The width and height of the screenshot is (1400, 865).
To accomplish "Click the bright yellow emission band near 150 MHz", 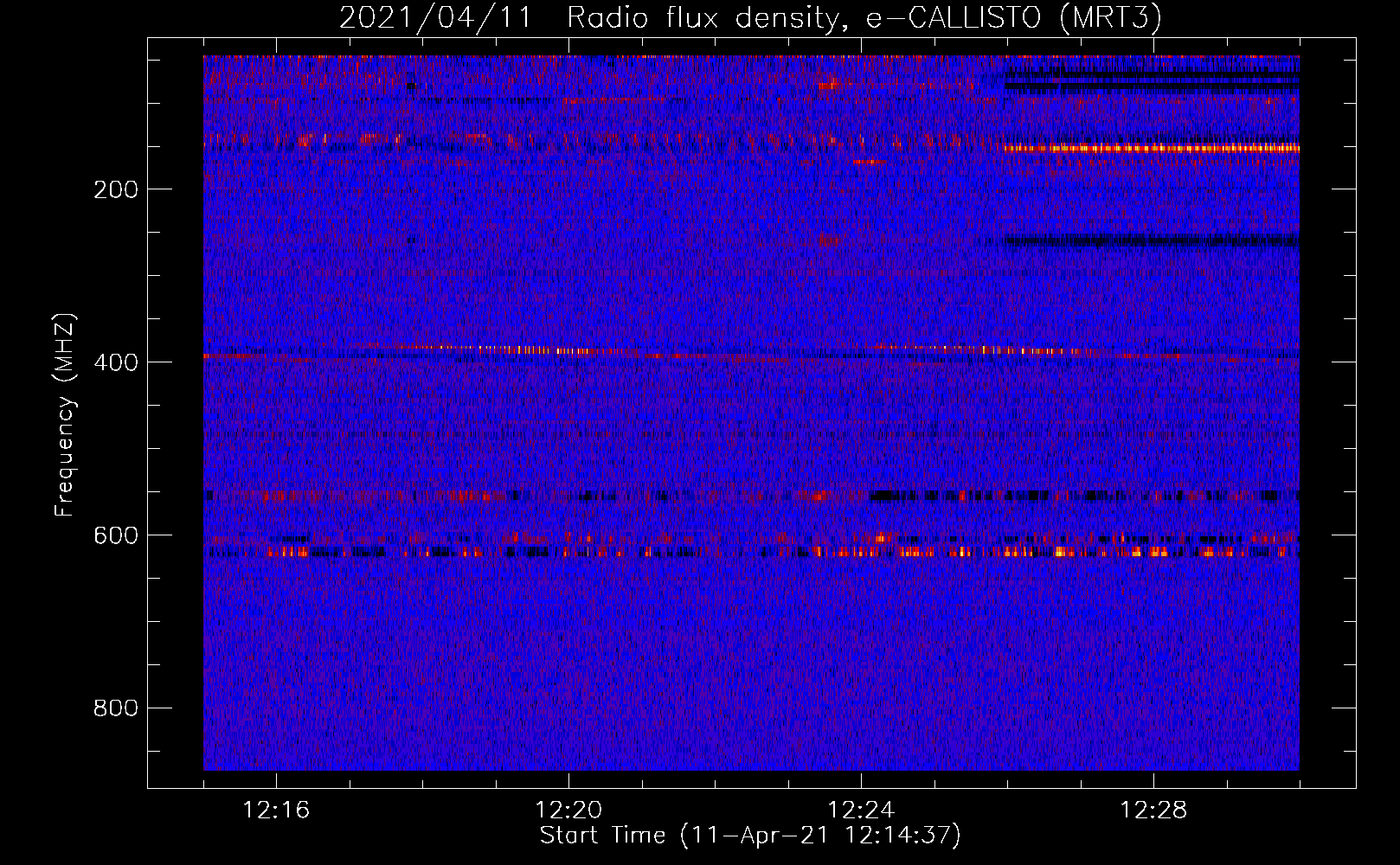I will [1151, 148].
